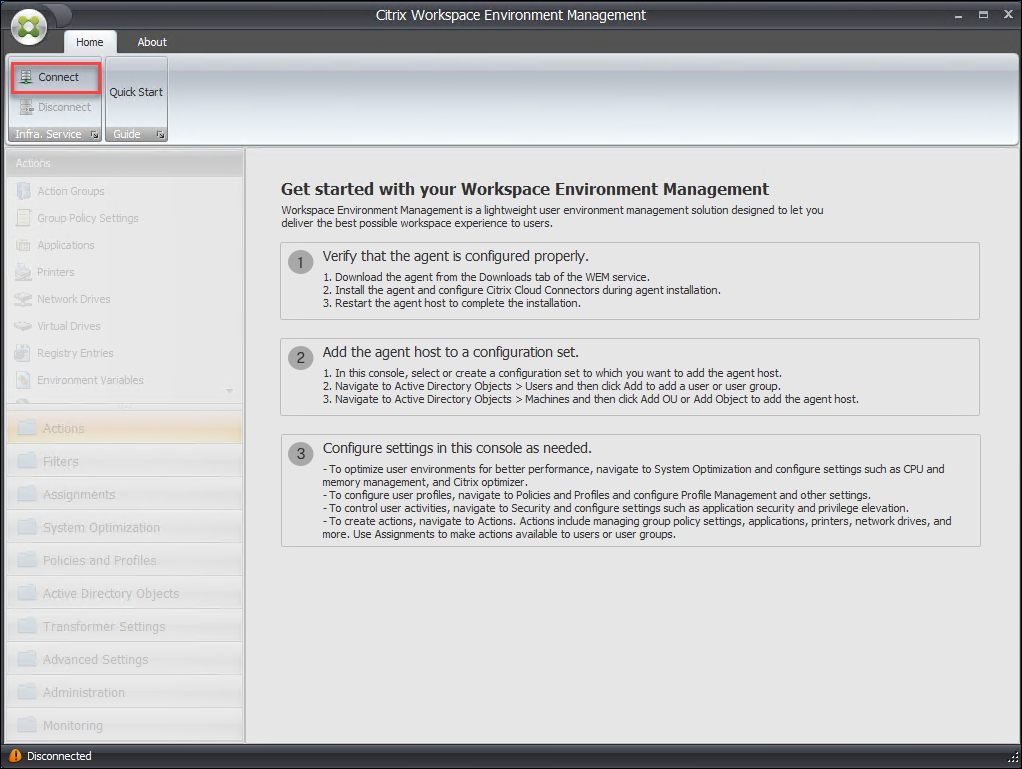Click the Connect server icon
Viewport: 1022px width, 769px height.
pyautogui.click(x=26, y=77)
